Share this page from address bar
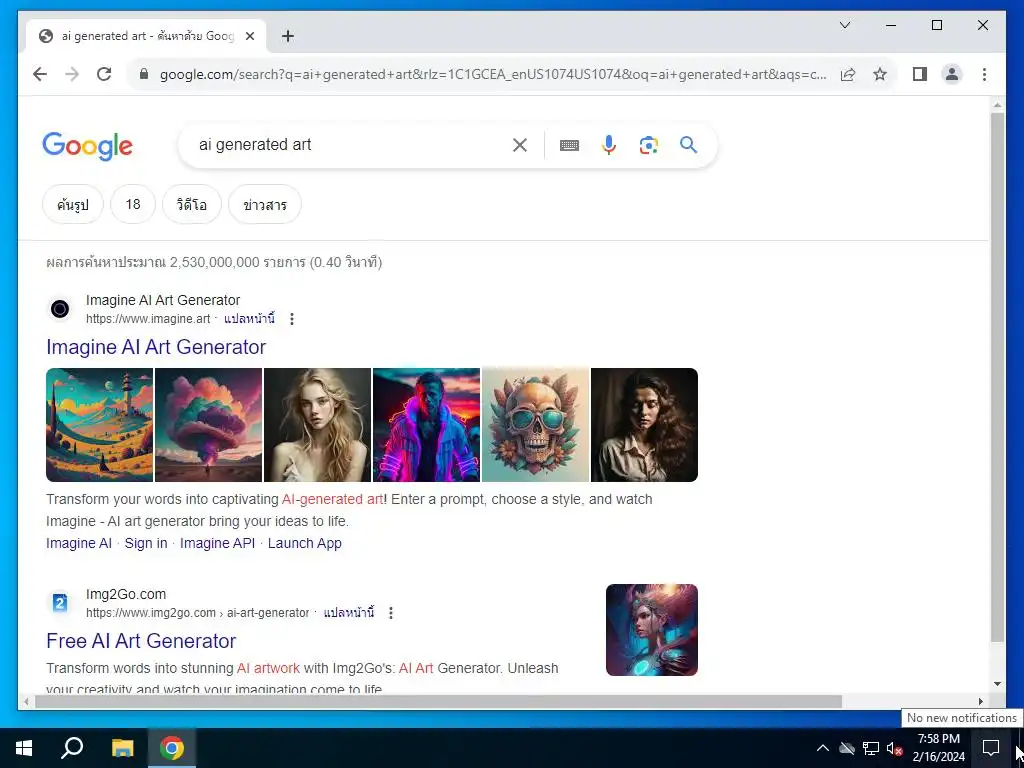Viewport: 1024px width, 768px height. 848,74
